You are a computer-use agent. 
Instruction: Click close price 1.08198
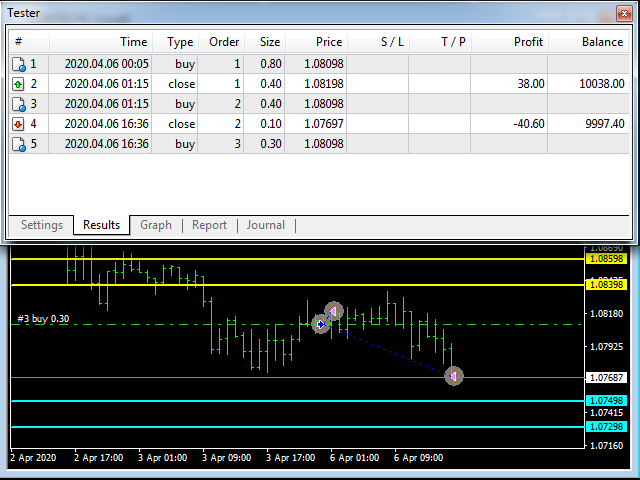click(324, 84)
